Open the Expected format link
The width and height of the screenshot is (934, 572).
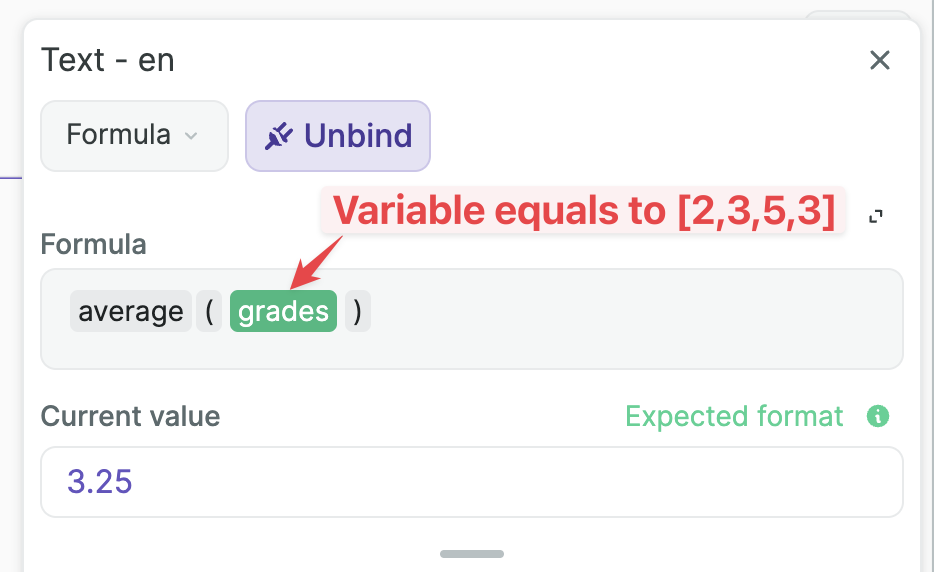tap(734, 416)
